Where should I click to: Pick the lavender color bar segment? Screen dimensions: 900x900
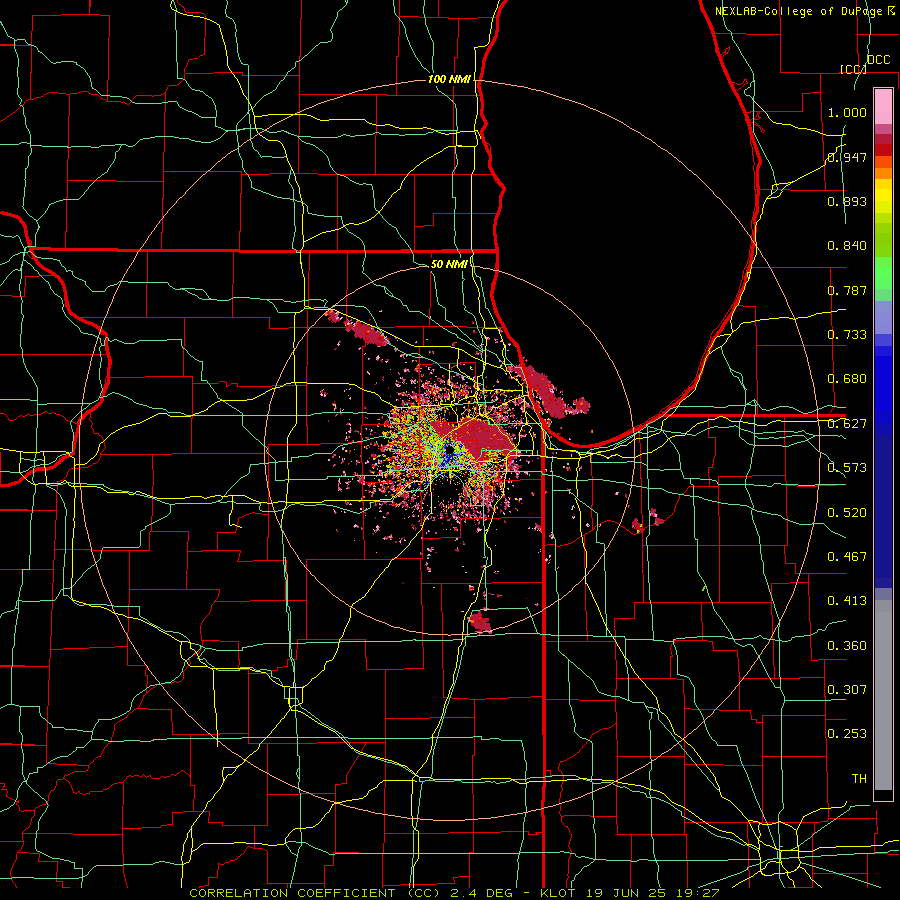[x=883, y=317]
